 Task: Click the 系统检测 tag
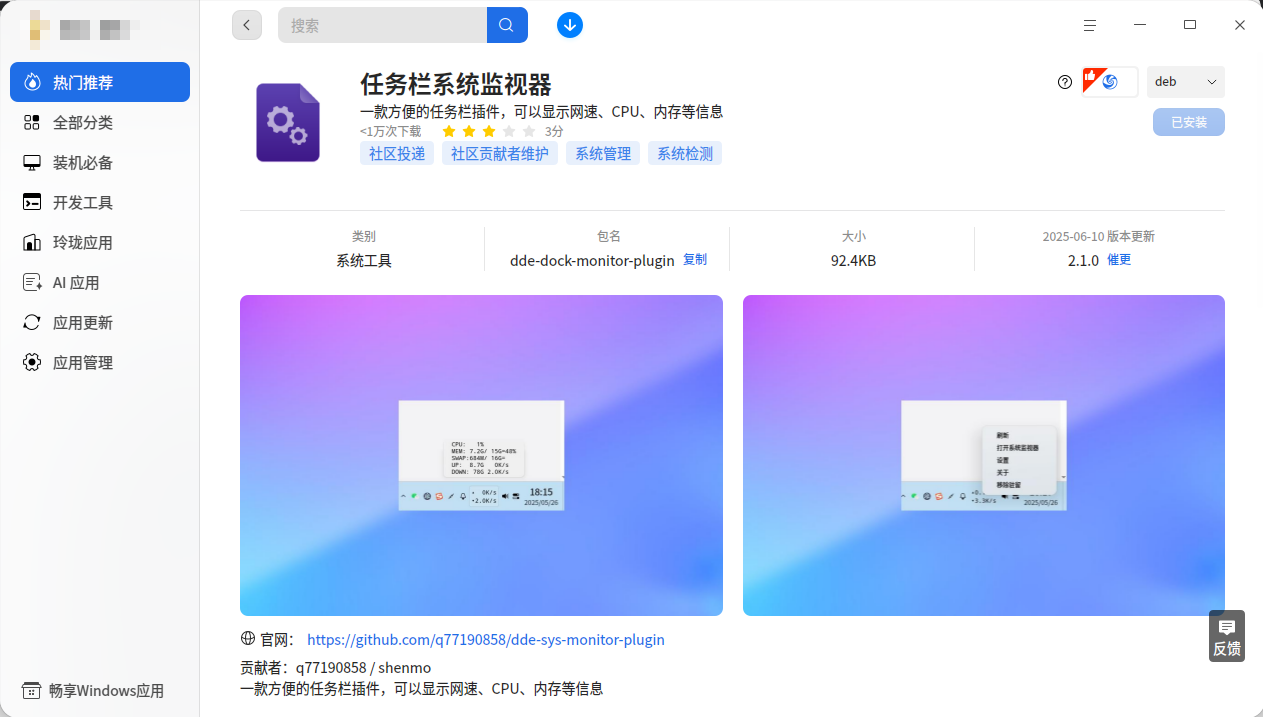tap(685, 153)
